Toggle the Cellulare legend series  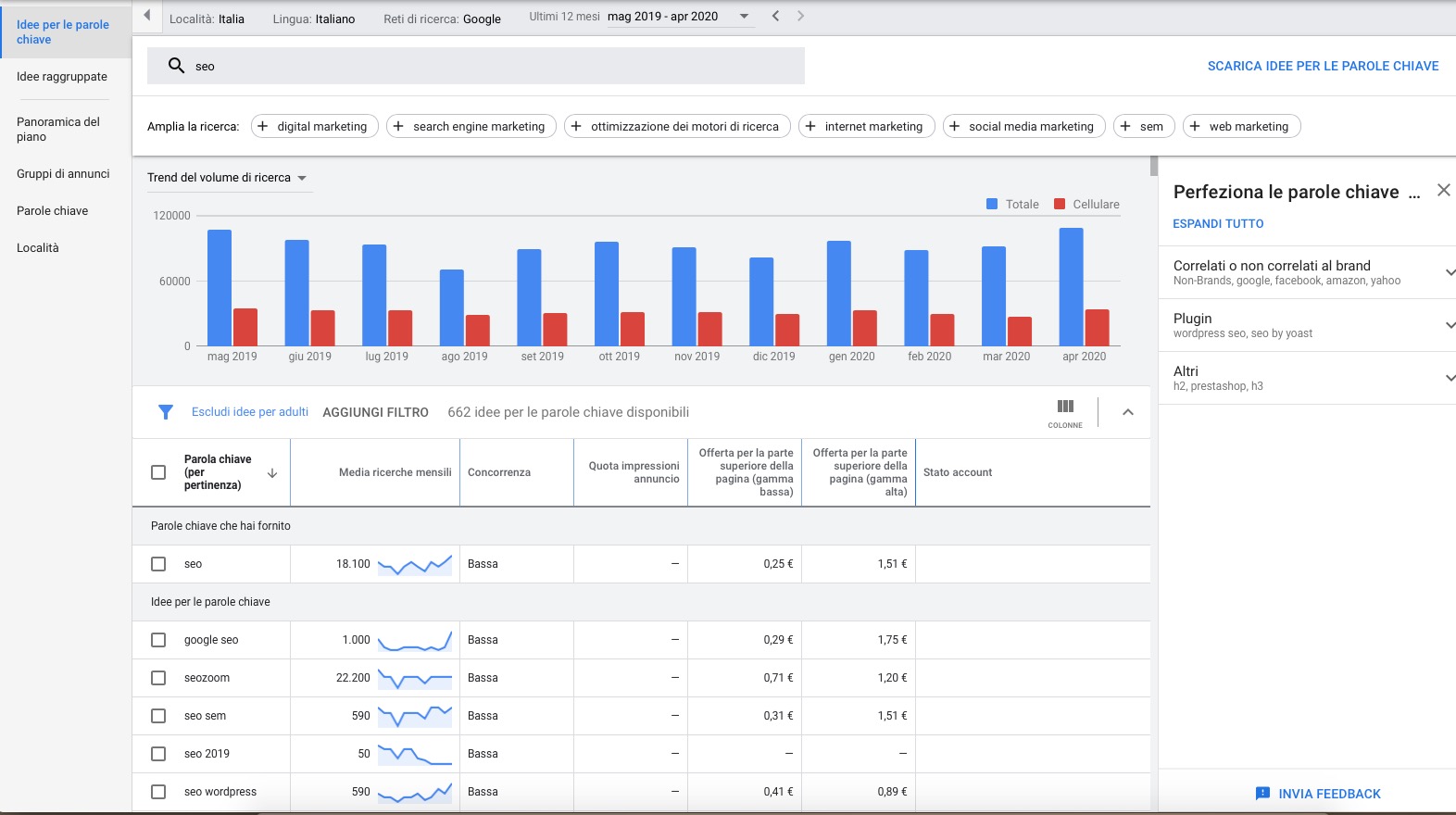click(1086, 204)
